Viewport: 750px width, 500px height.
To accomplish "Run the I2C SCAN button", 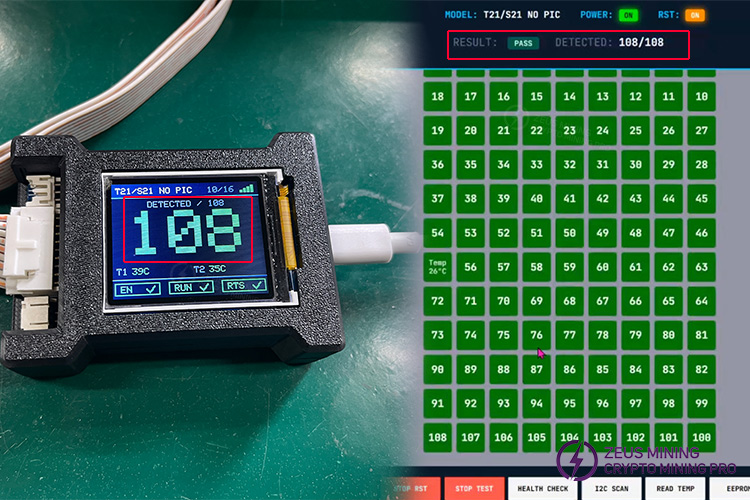I will click(611, 489).
